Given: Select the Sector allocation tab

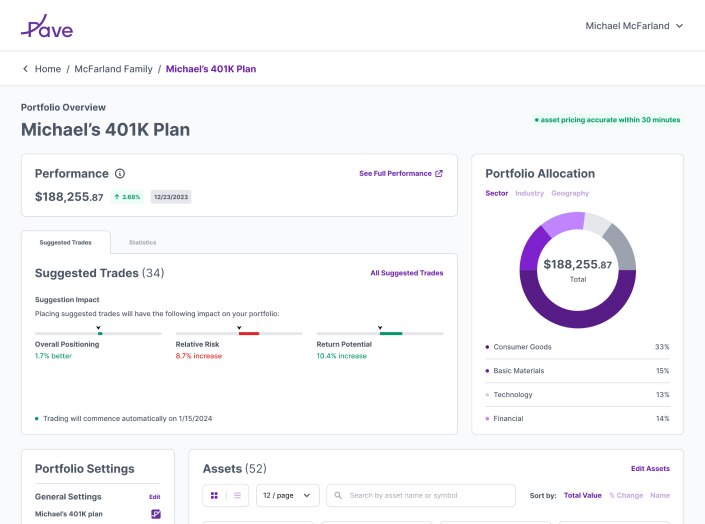Looking at the screenshot, I should (496, 193).
